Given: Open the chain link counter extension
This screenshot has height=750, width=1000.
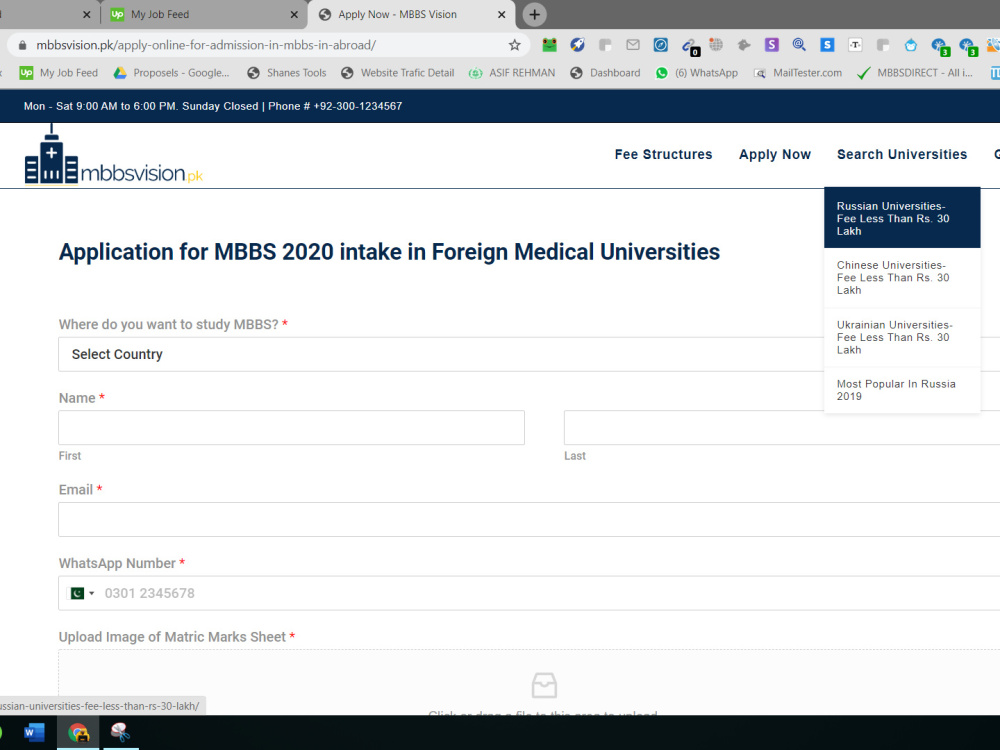Looking at the screenshot, I should [689, 46].
